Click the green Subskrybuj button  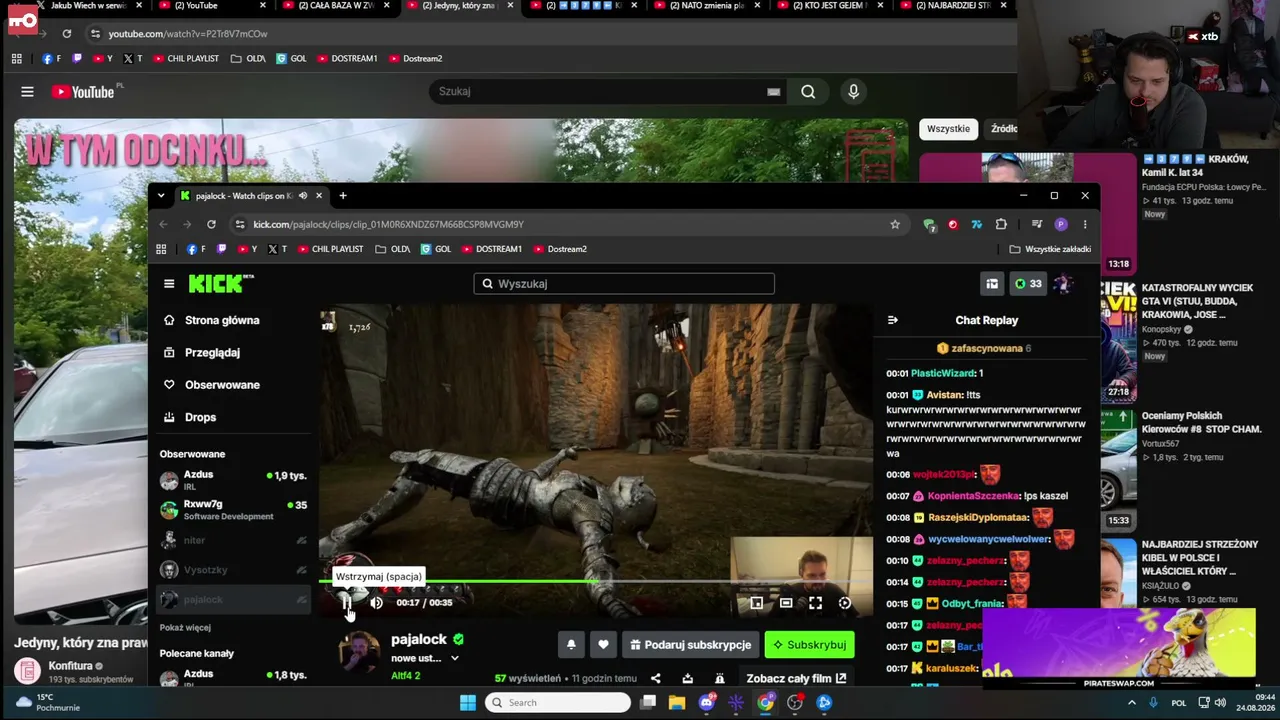click(809, 645)
